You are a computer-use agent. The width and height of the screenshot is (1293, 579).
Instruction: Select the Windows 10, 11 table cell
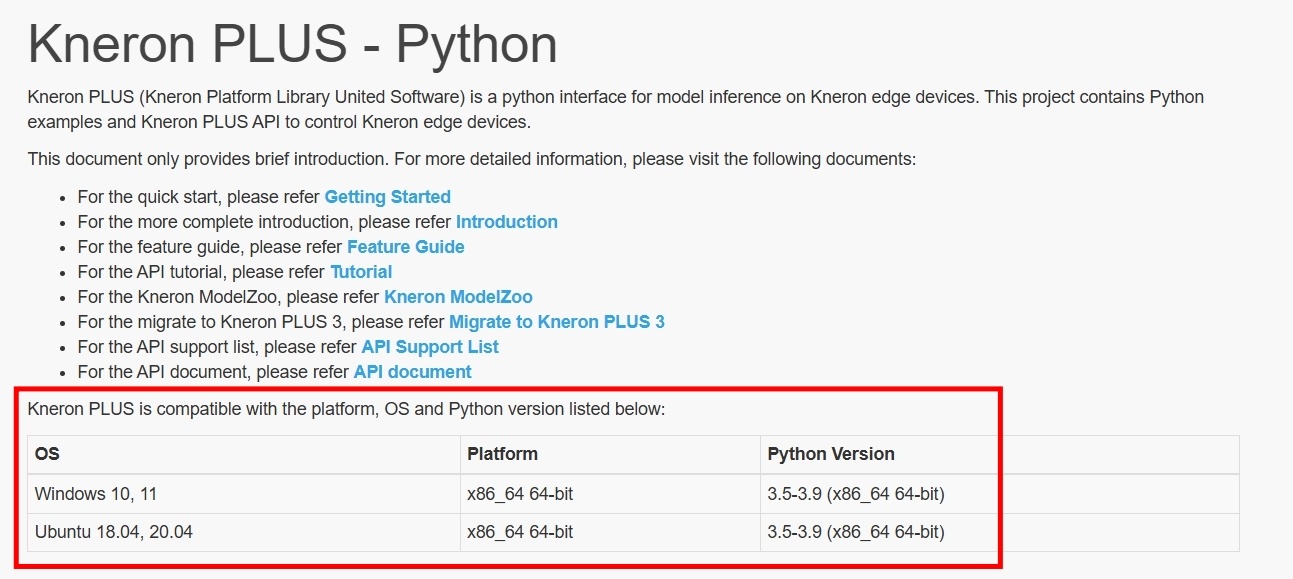(244, 494)
